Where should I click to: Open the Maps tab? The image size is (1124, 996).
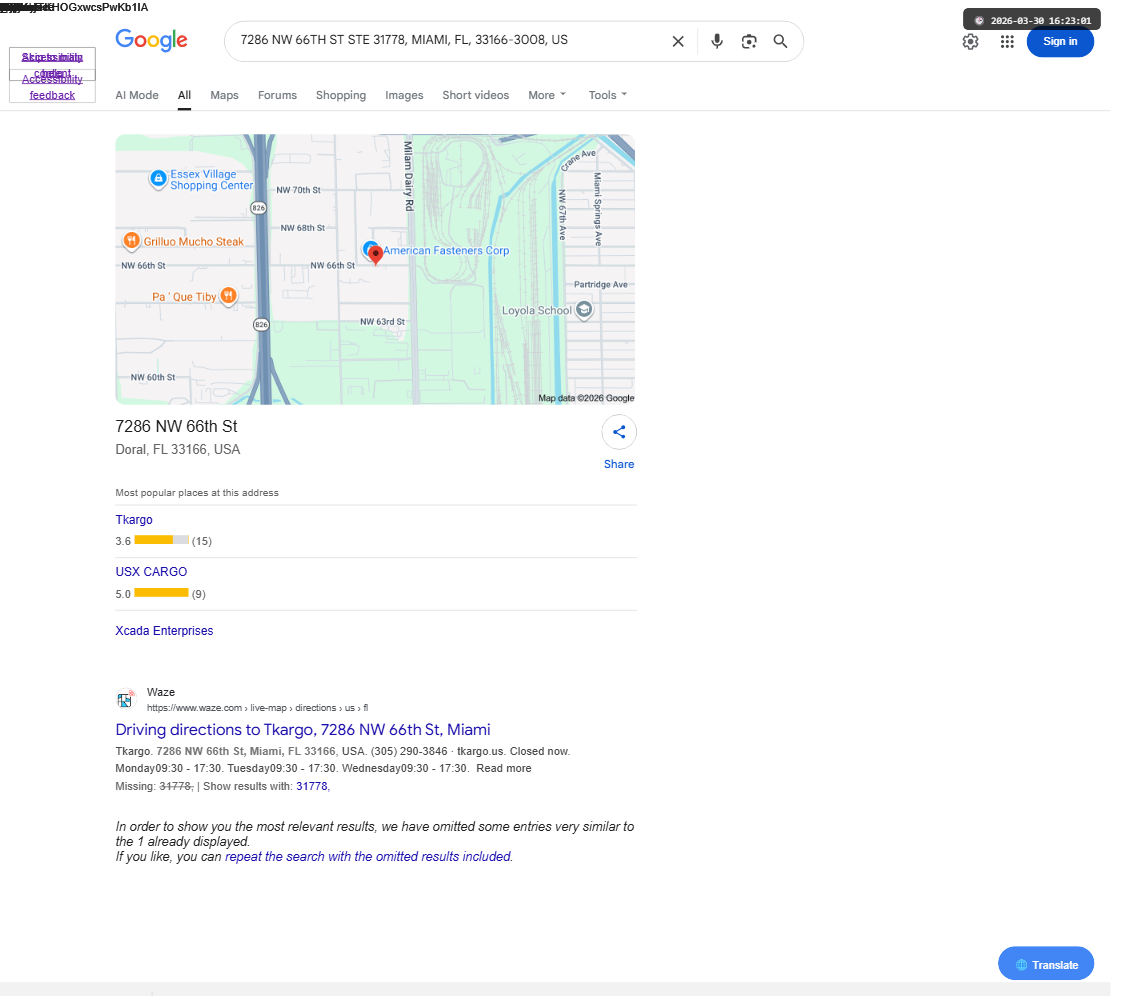tap(224, 95)
